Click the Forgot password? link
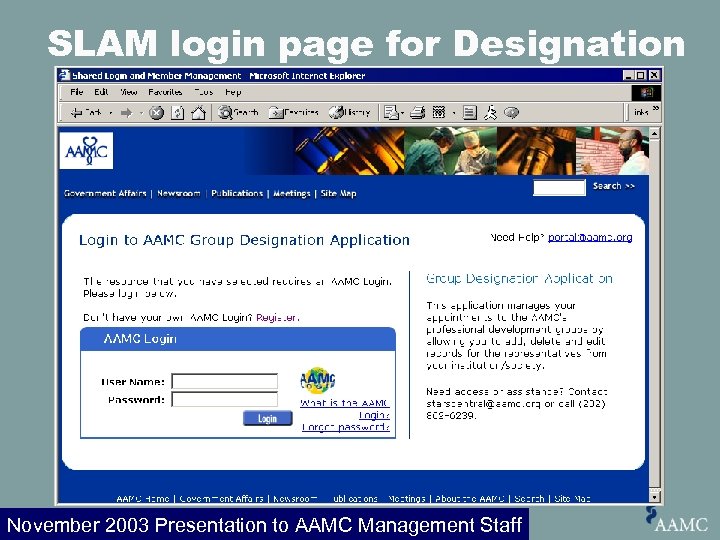The image size is (720, 540). [346, 427]
